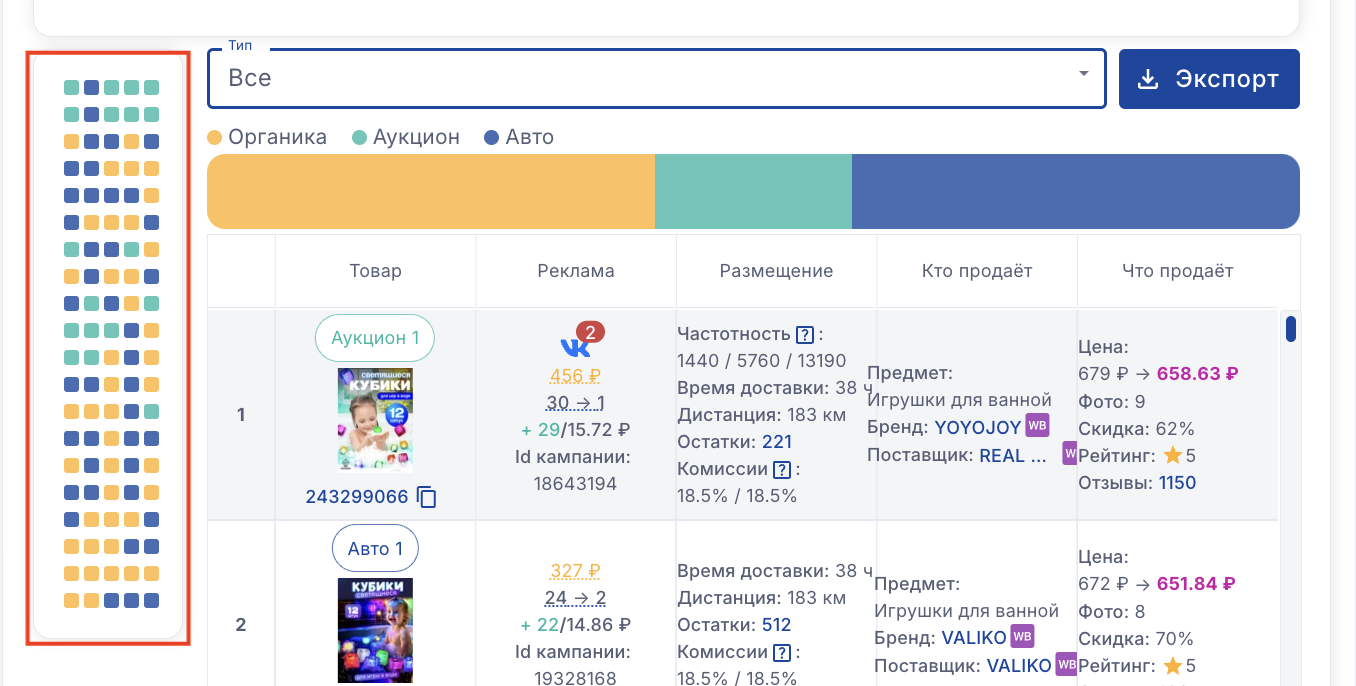Click the dropdown arrow in Тип field
The image size is (1356, 686).
(1083, 76)
